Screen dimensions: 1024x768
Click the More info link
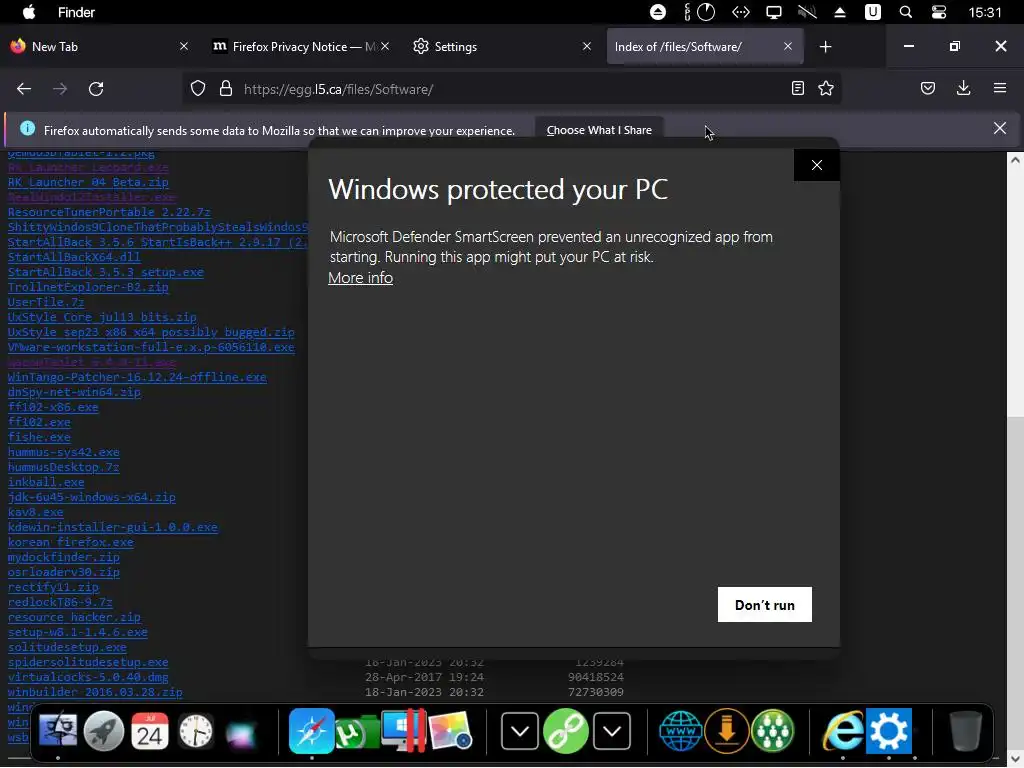pos(360,278)
